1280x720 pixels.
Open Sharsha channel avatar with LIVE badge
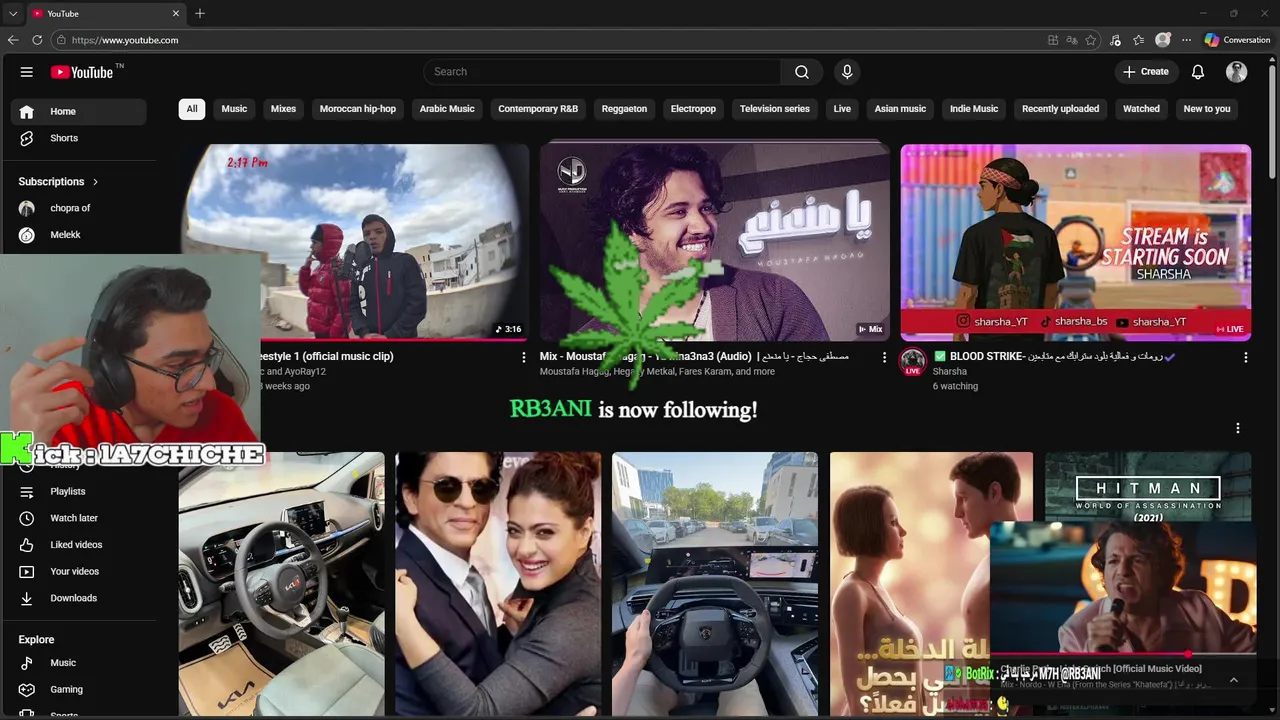pos(912,362)
